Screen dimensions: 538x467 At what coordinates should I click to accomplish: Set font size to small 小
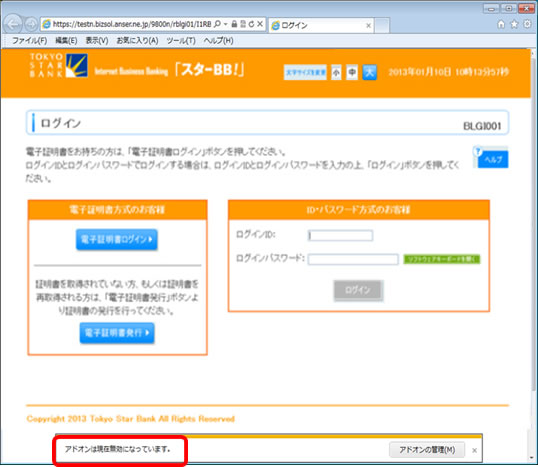[336, 72]
